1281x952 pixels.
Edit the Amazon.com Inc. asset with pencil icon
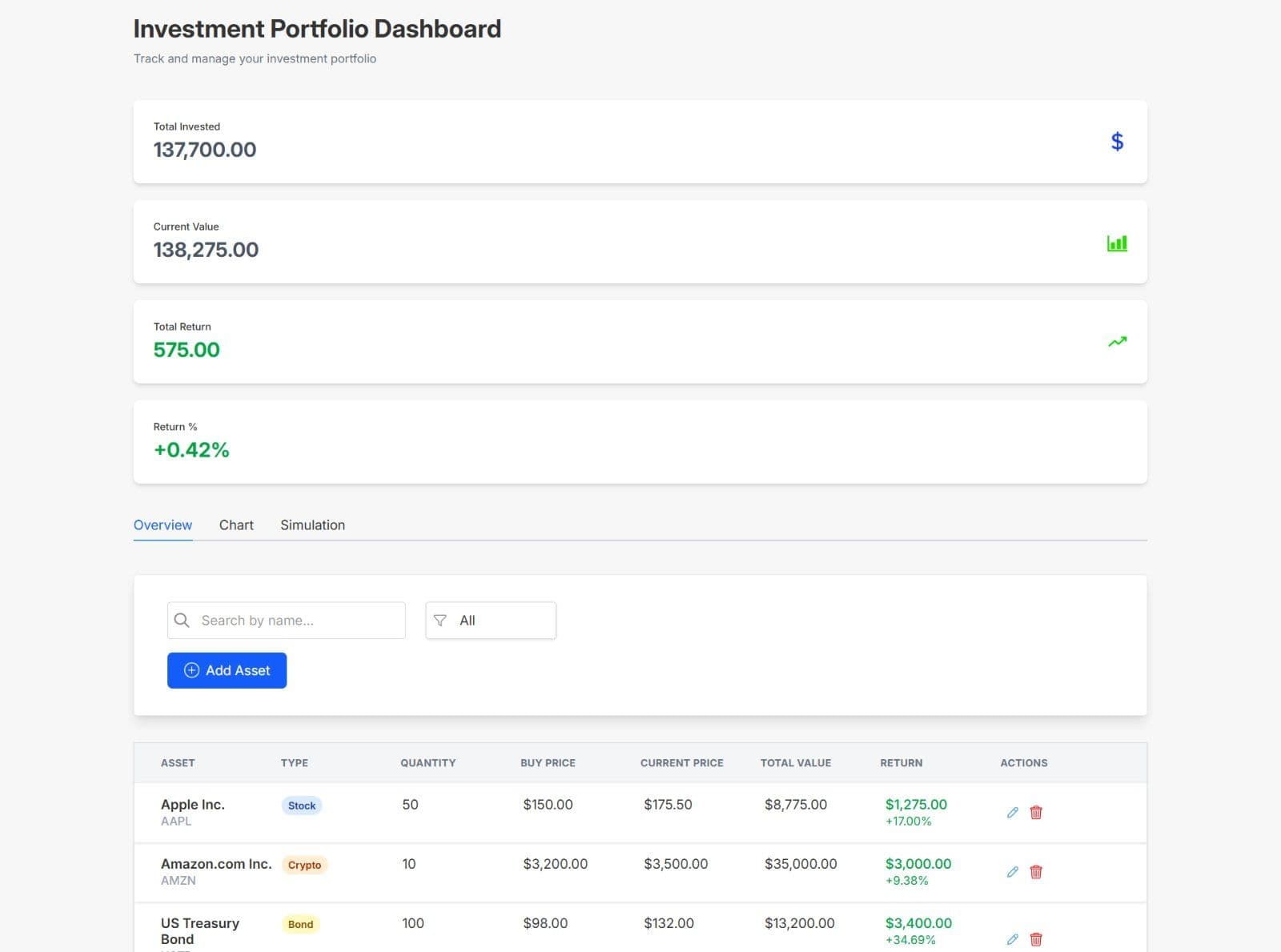click(x=1012, y=872)
